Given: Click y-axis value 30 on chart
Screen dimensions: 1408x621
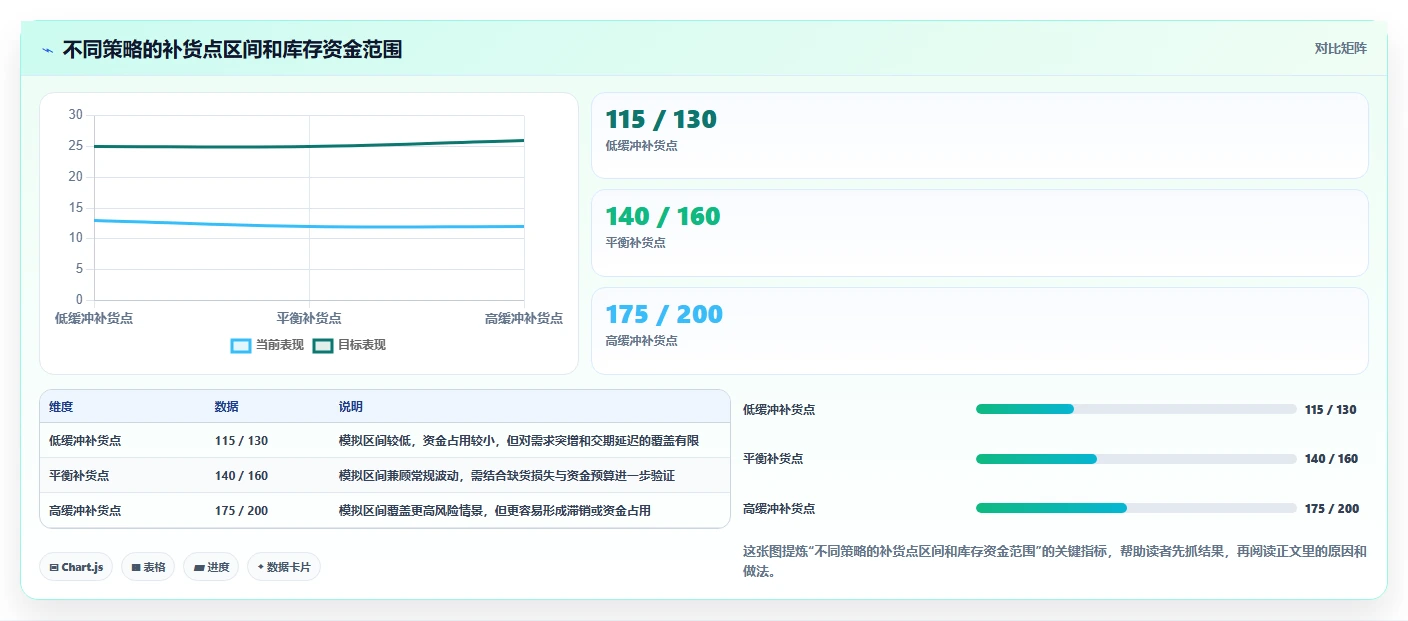Looking at the screenshot, I should coord(76,115).
